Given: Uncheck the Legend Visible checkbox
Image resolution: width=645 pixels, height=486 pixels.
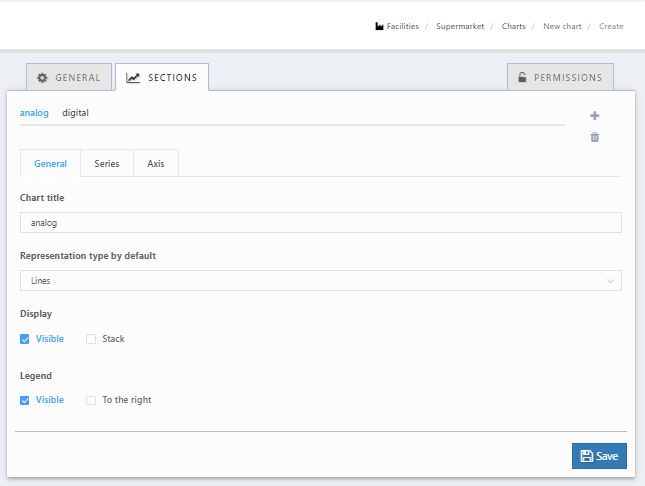Looking at the screenshot, I should click(25, 400).
